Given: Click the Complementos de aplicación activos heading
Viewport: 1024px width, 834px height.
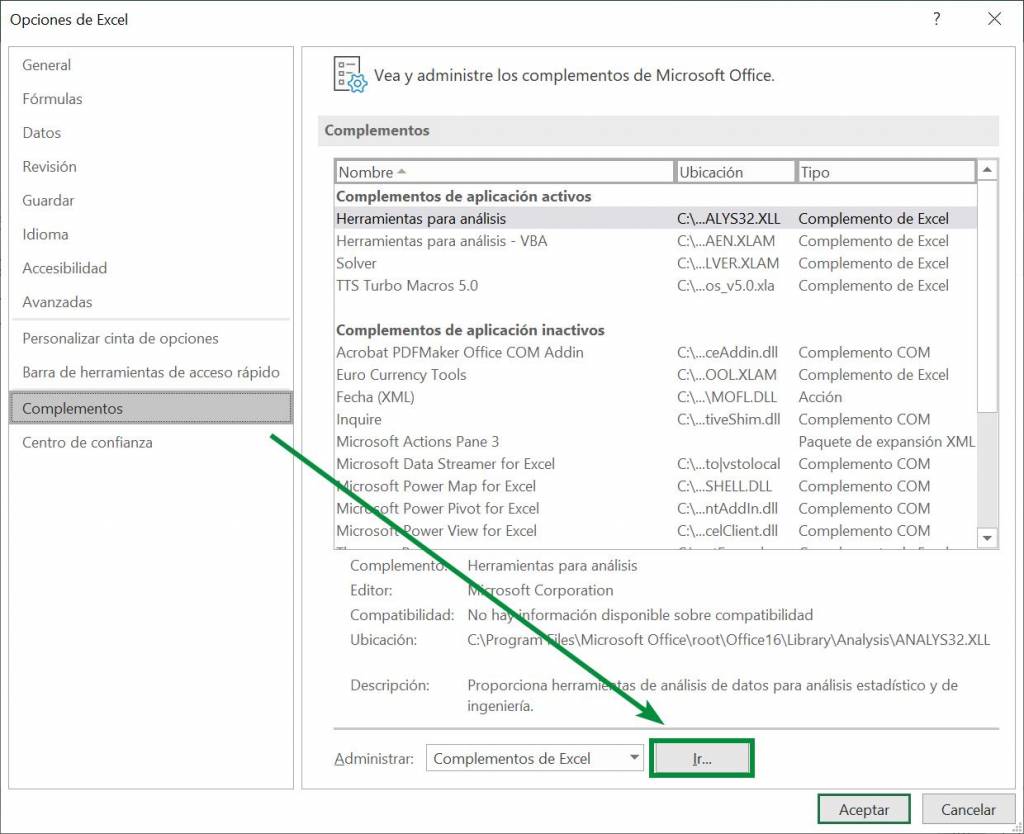Looking at the screenshot, I should click(464, 197).
